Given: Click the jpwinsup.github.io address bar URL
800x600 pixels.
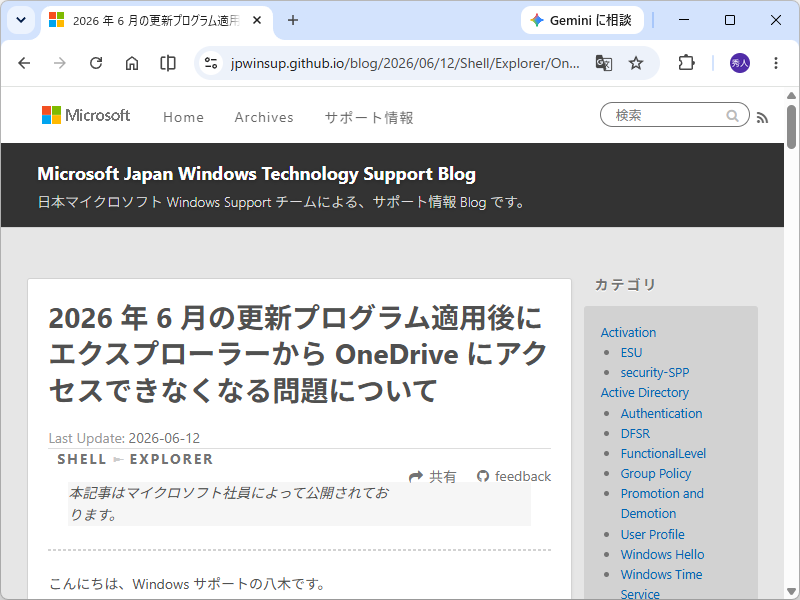Looking at the screenshot, I should (405, 63).
